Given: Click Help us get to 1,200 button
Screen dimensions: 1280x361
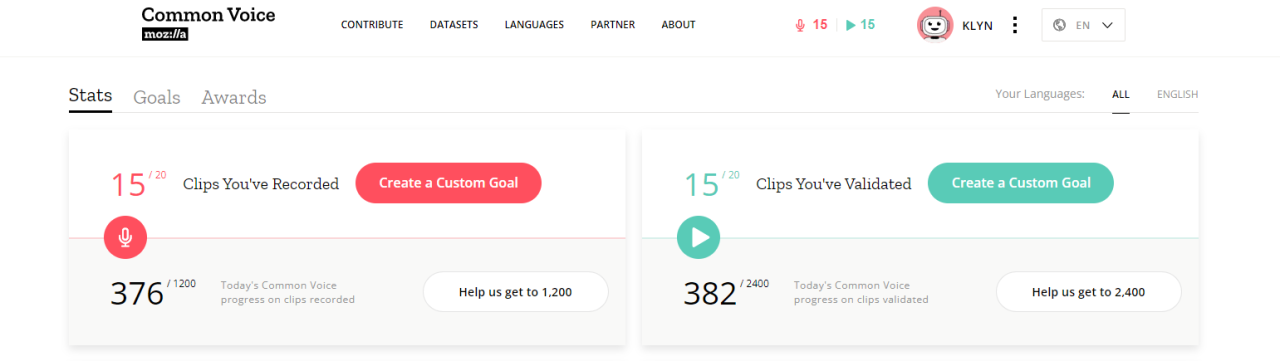Looking at the screenshot, I should coord(515,292).
